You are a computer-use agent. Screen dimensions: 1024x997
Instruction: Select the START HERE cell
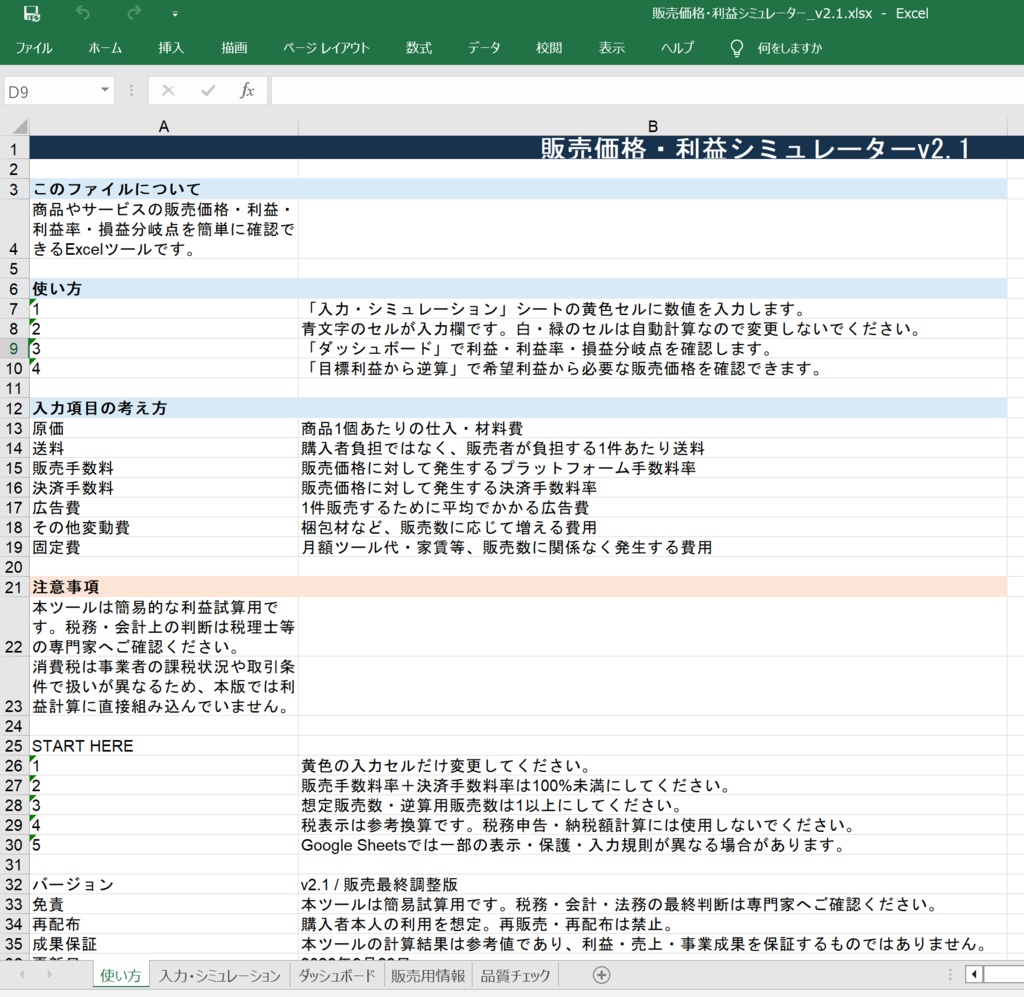click(164, 746)
